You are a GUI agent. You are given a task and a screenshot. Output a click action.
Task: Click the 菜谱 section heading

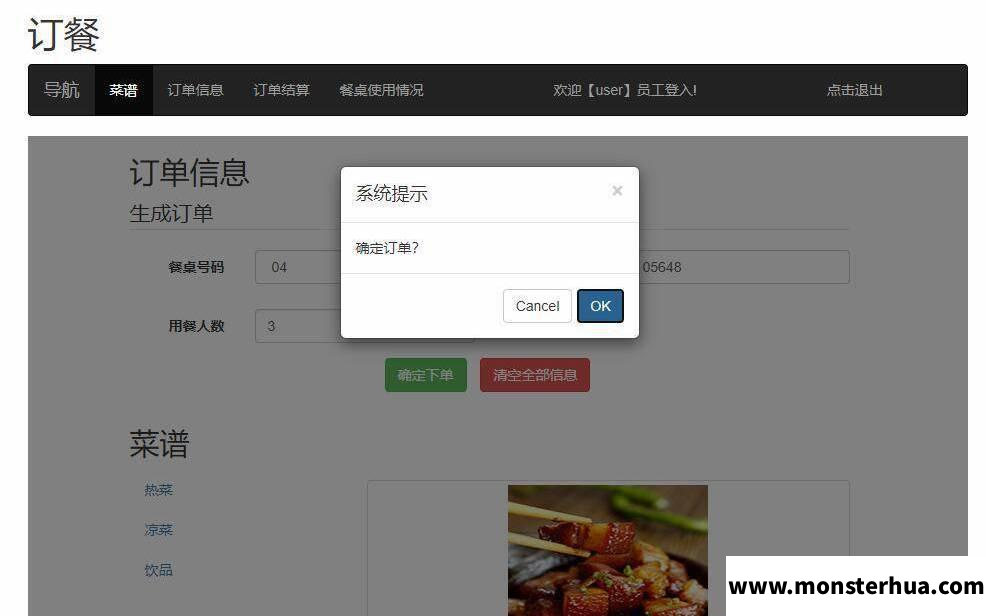click(159, 444)
